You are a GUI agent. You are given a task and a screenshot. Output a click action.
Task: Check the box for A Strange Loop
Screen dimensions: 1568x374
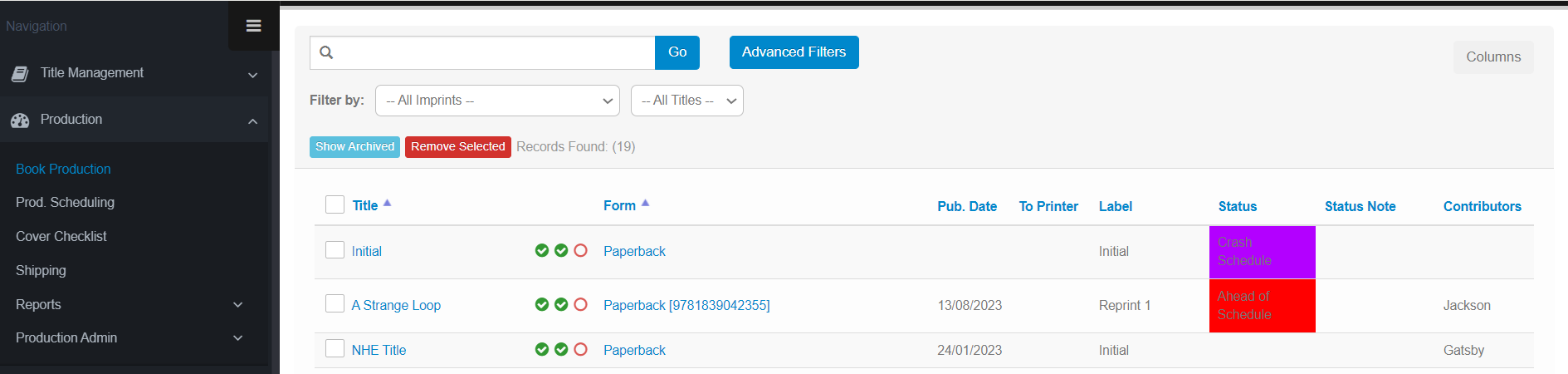[x=335, y=303]
